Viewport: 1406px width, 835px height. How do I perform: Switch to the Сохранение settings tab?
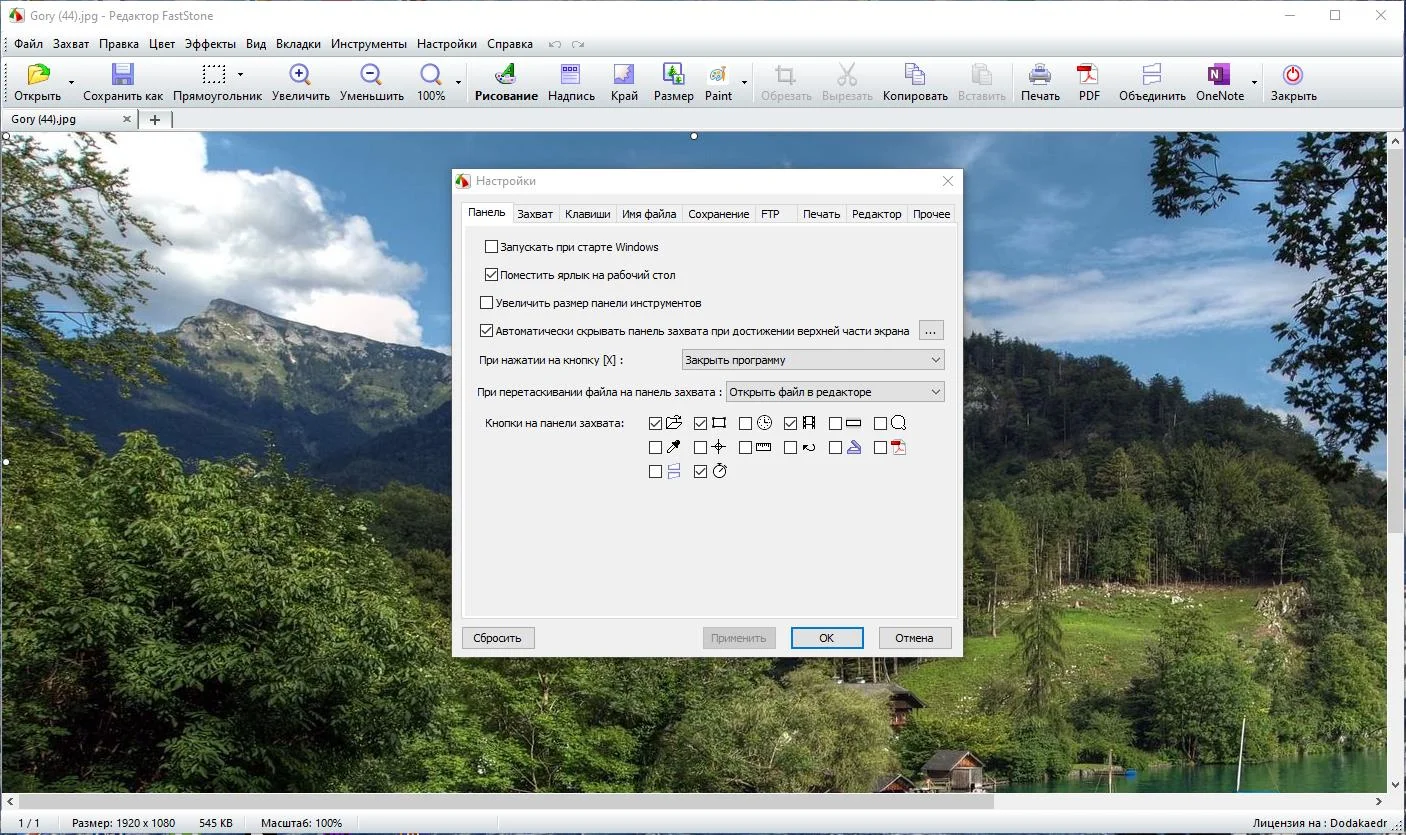718,214
